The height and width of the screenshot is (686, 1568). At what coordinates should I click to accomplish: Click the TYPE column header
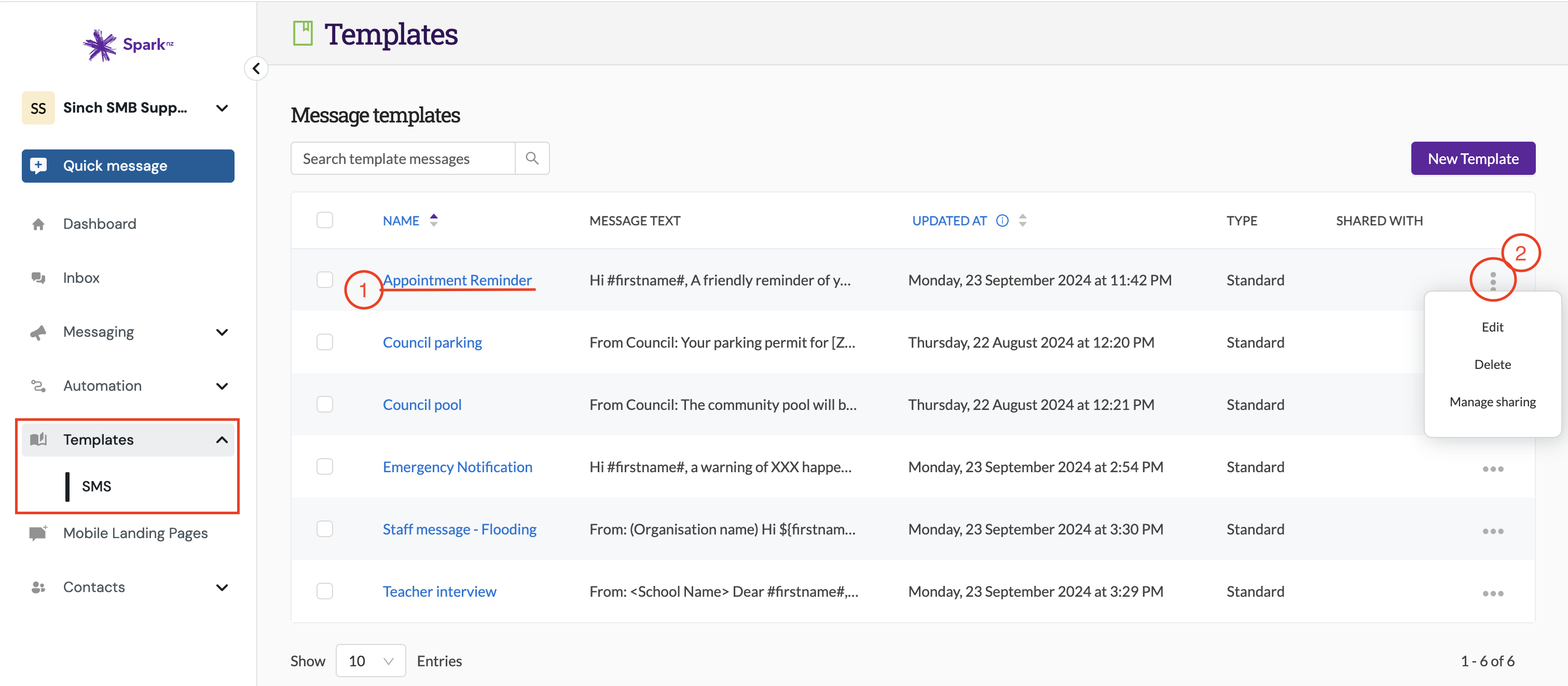pyautogui.click(x=1242, y=221)
